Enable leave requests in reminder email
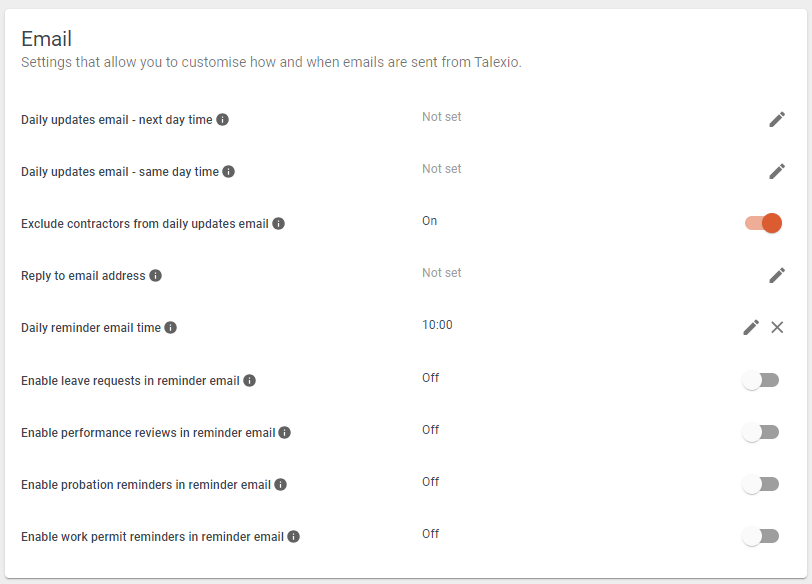Viewport: 812px width, 584px height. [x=760, y=381]
